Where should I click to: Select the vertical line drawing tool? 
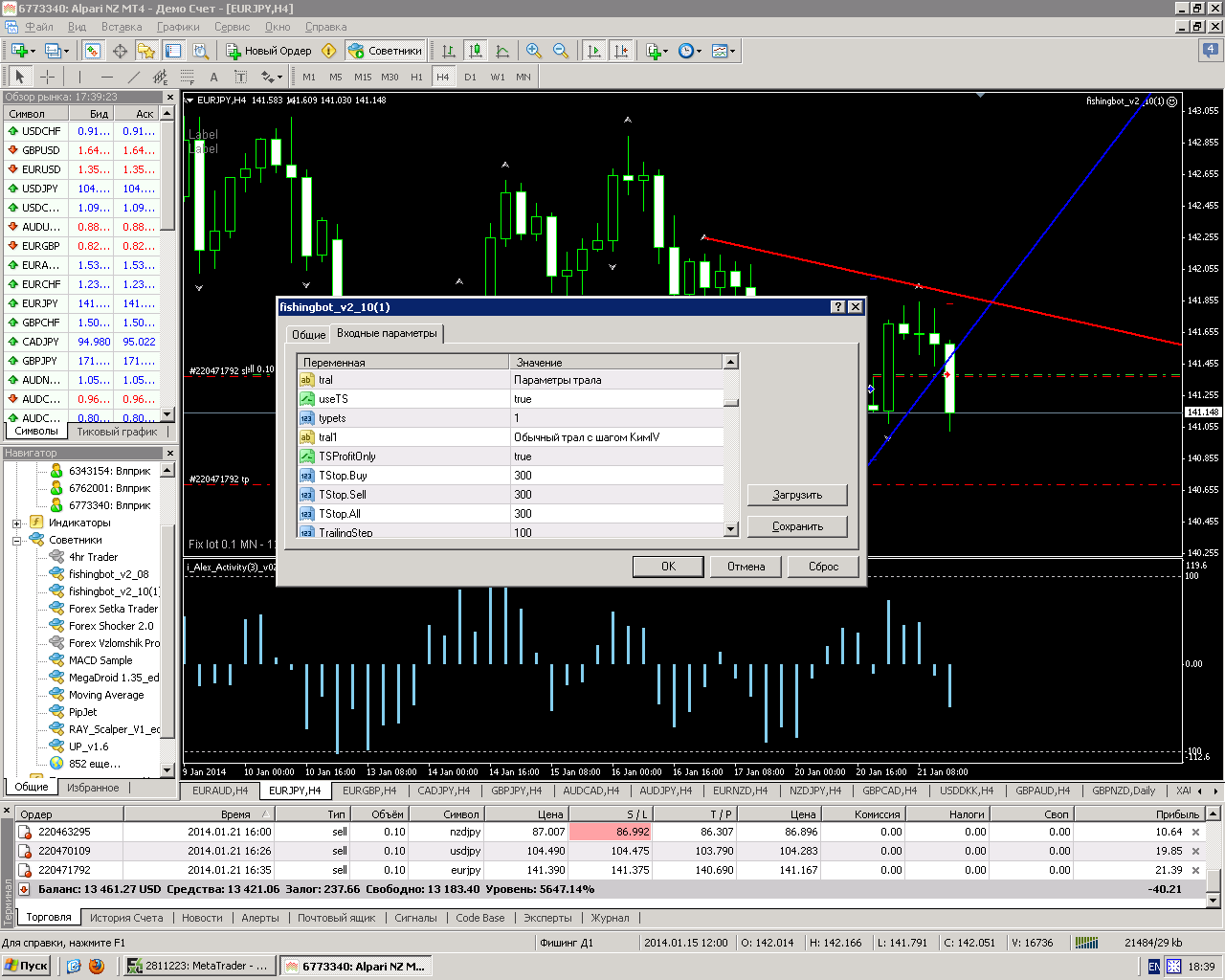point(79,77)
